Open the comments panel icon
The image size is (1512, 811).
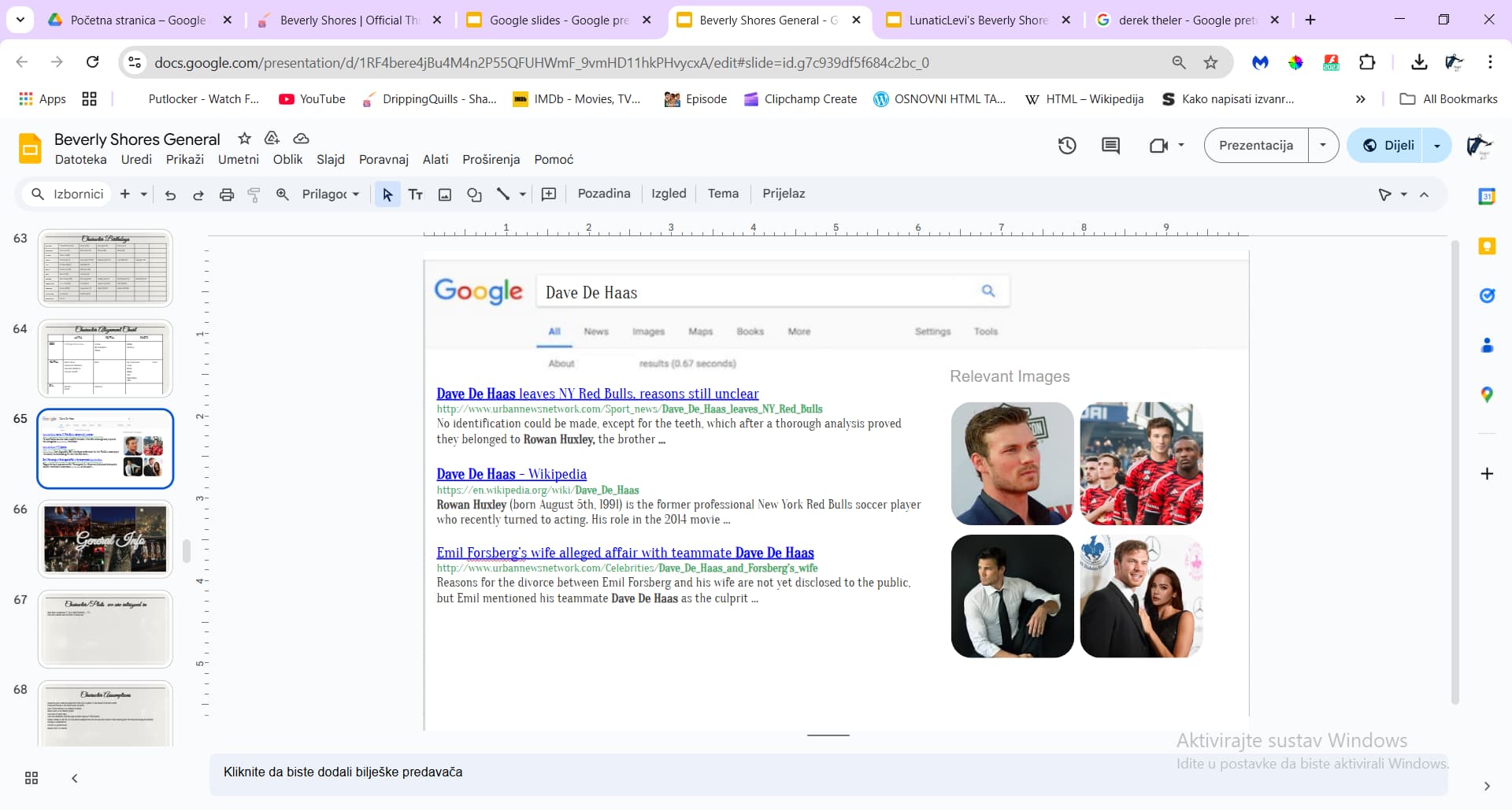(x=1110, y=146)
